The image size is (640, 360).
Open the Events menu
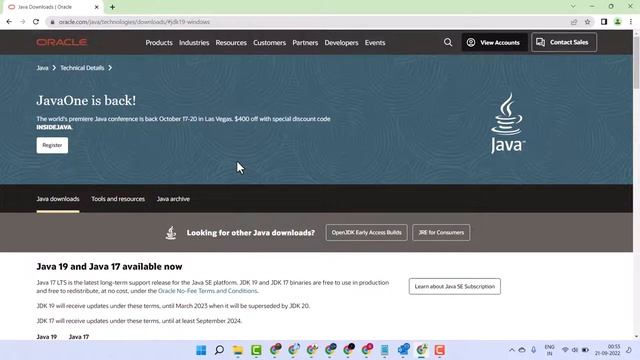pyautogui.click(x=375, y=42)
